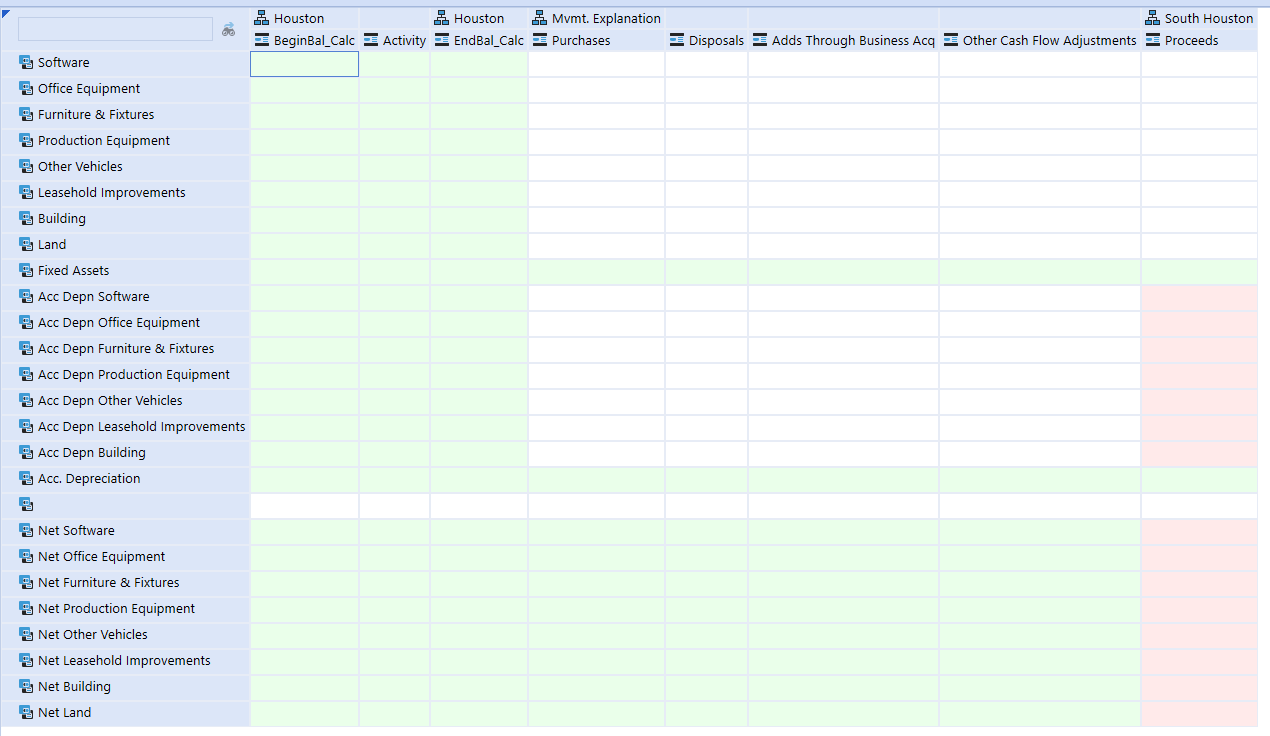
Task: Click the Acc. Depreciation row icon
Action: point(26,479)
